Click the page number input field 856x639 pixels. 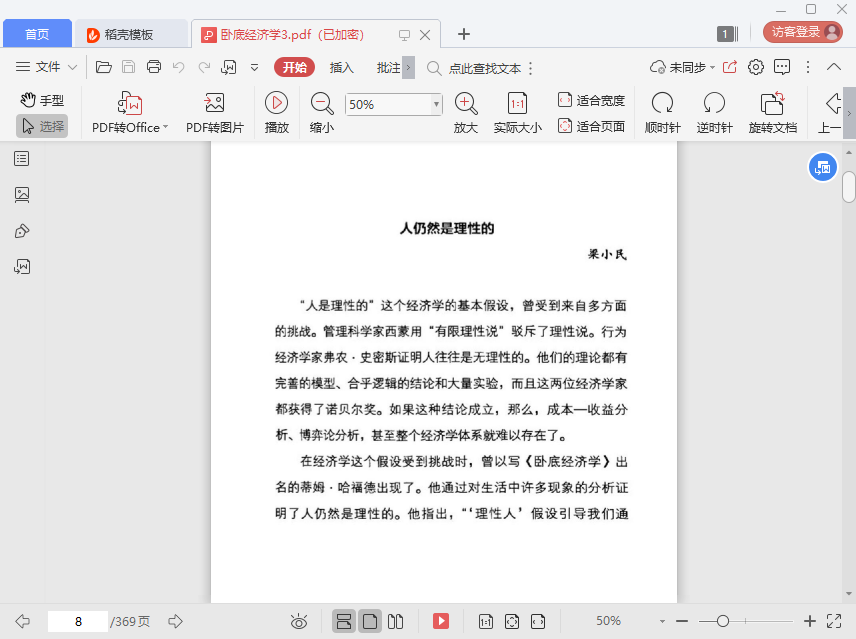click(x=78, y=622)
